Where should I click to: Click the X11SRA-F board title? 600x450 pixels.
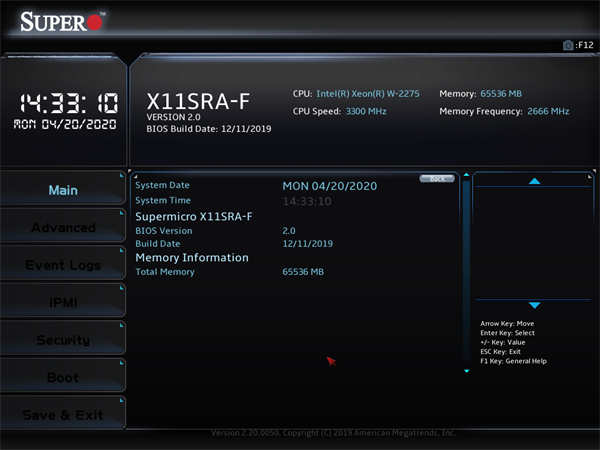pos(198,101)
